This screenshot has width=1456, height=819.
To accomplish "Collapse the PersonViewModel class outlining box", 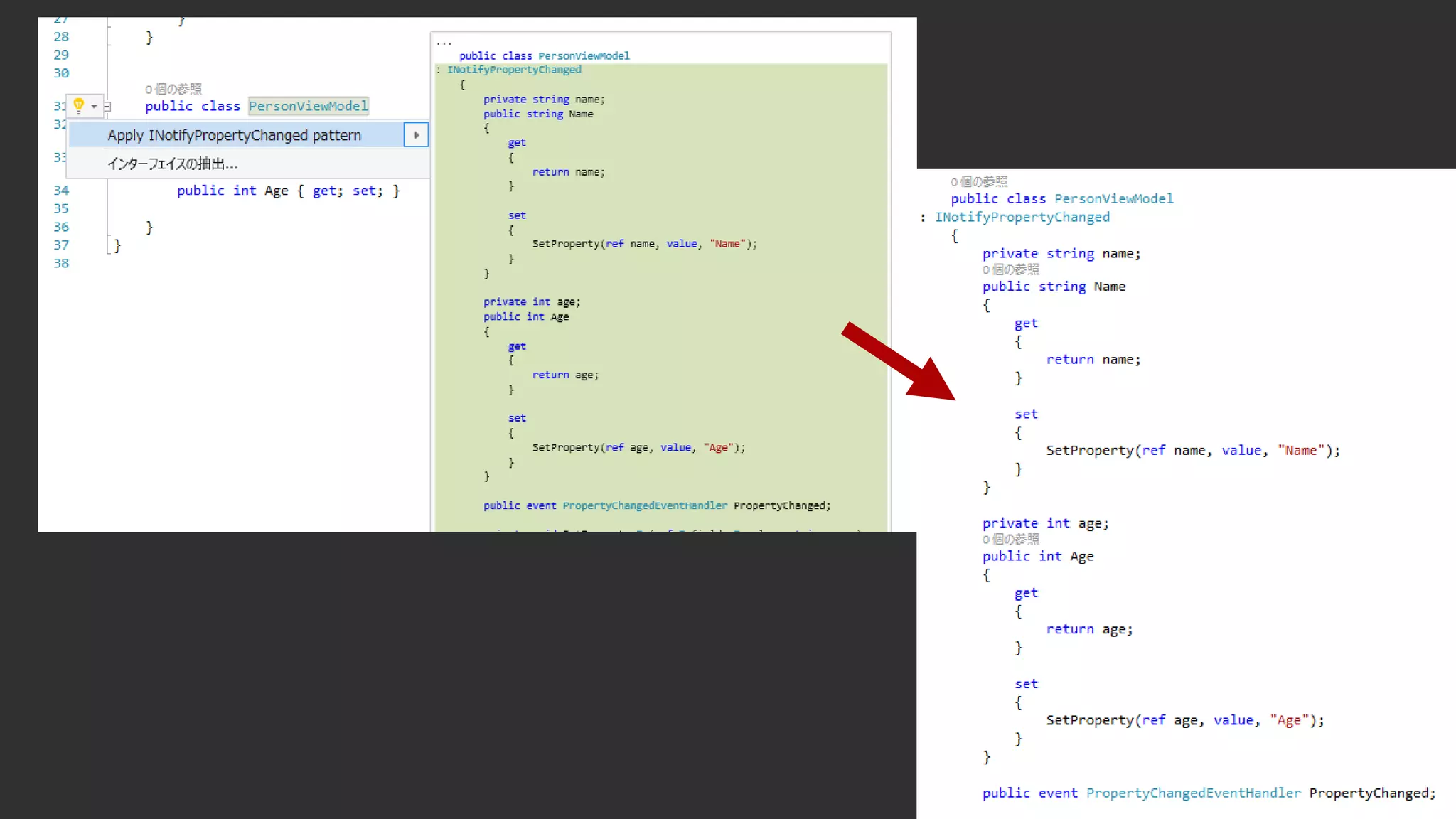I will coord(107,107).
